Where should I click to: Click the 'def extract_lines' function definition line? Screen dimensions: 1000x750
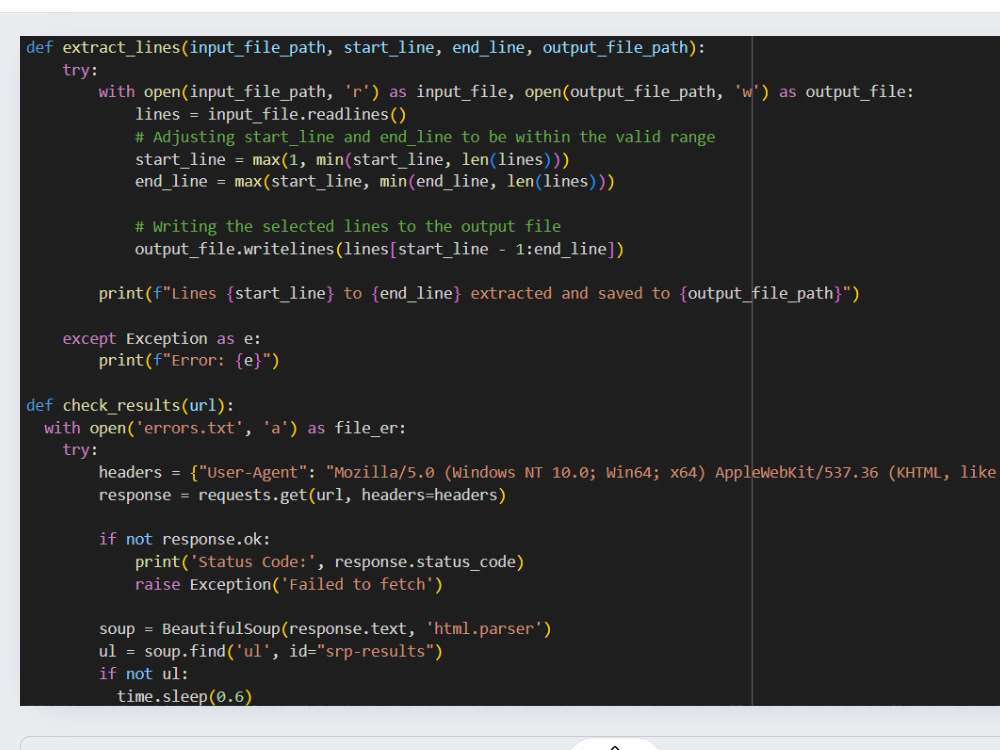(365, 48)
